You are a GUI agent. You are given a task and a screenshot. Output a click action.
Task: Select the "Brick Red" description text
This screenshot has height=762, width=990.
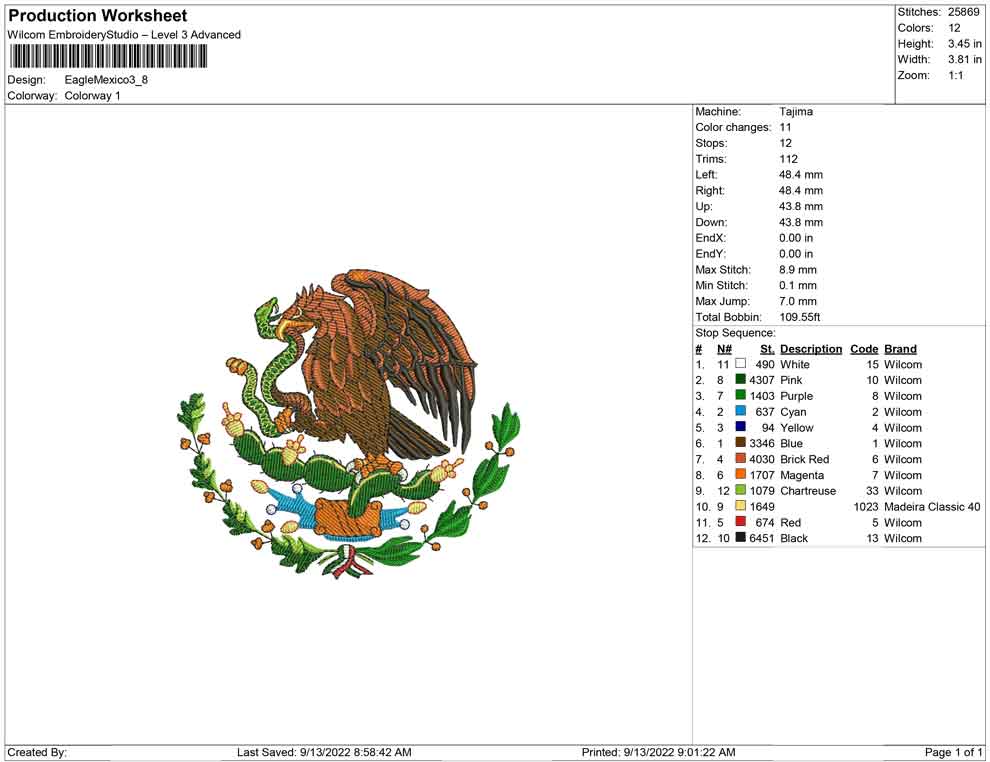coord(805,459)
